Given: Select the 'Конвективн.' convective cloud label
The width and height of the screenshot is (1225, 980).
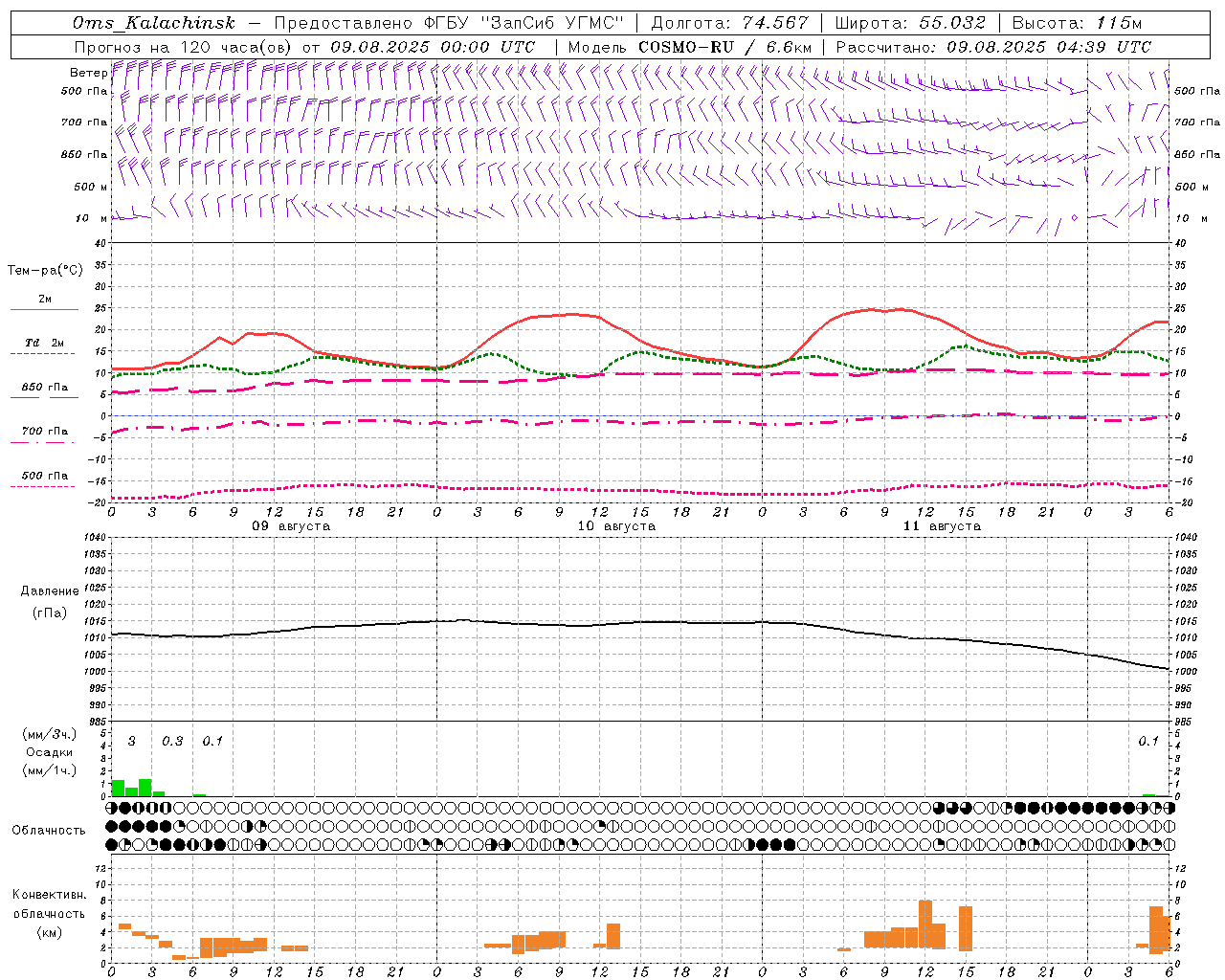Looking at the screenshot, I should [50, 895].
